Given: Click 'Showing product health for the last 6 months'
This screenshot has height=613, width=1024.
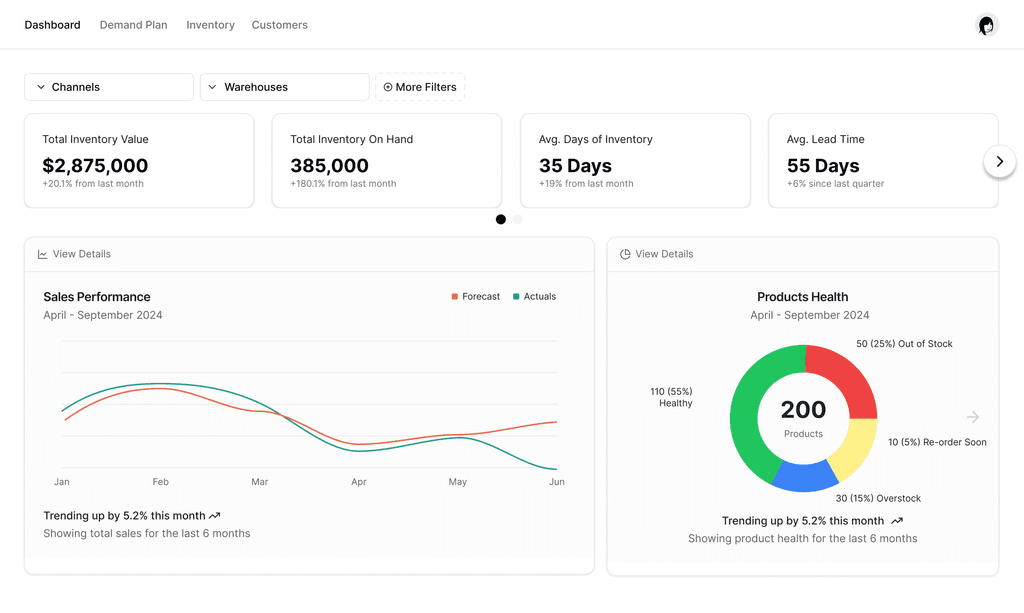Looking at the screenshot, I should pos(803,539).
